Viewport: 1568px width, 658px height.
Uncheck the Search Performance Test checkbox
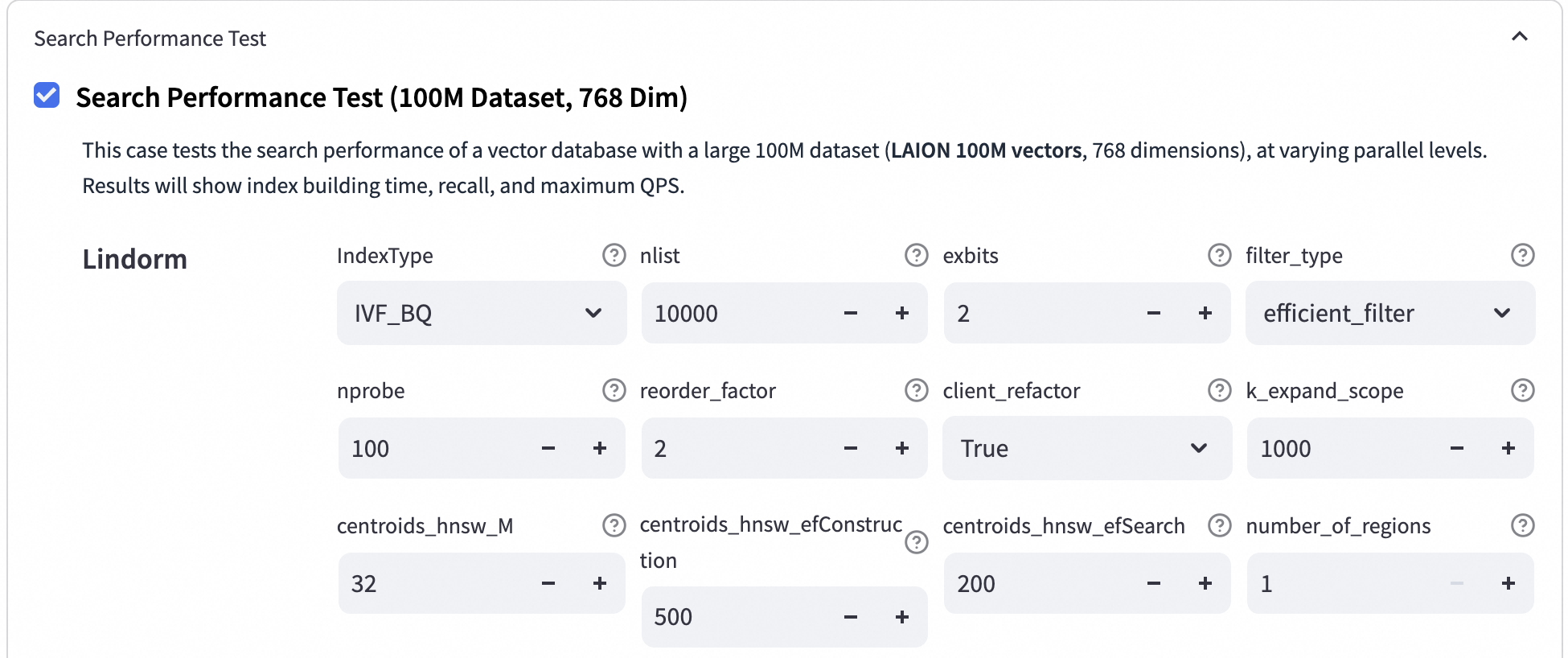point(47,96)
